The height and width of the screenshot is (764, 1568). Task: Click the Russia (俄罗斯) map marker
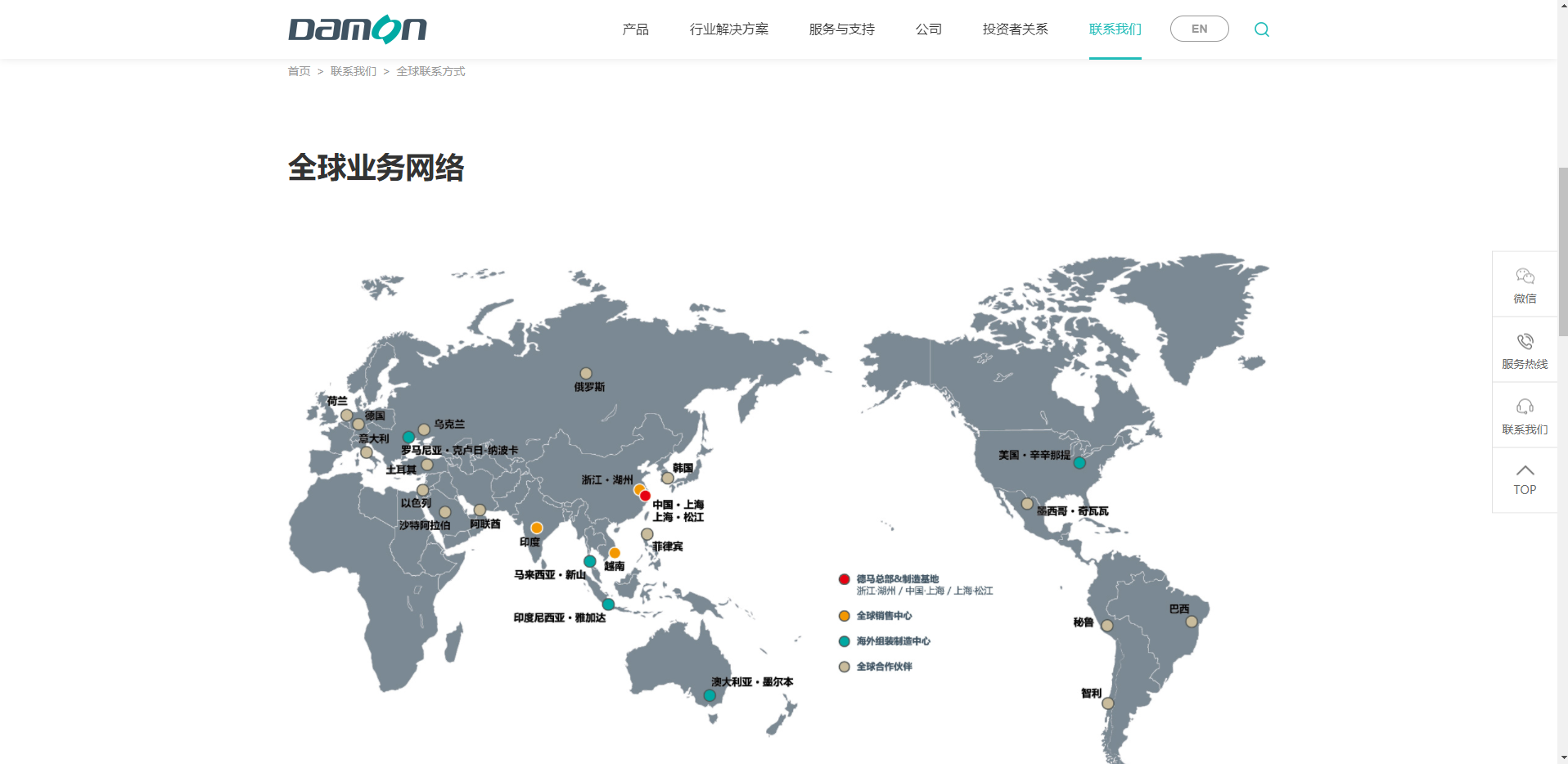click(x=586, y=374)
